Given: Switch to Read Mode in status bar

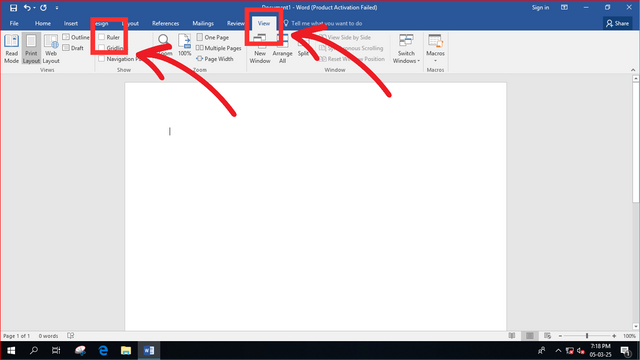Looking at the screenshot, I should [511, 336].
